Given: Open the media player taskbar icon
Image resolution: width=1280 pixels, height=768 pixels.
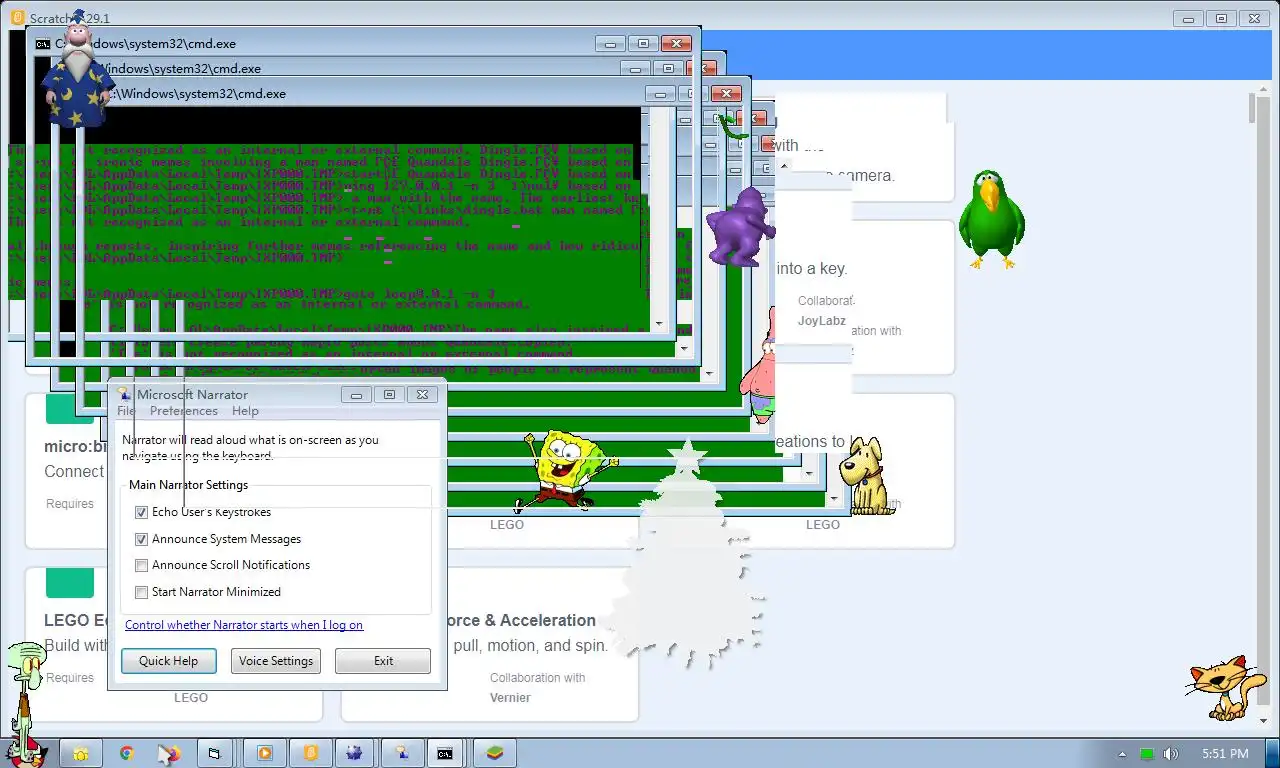Looking at the screenshot, I should (264, 754).
